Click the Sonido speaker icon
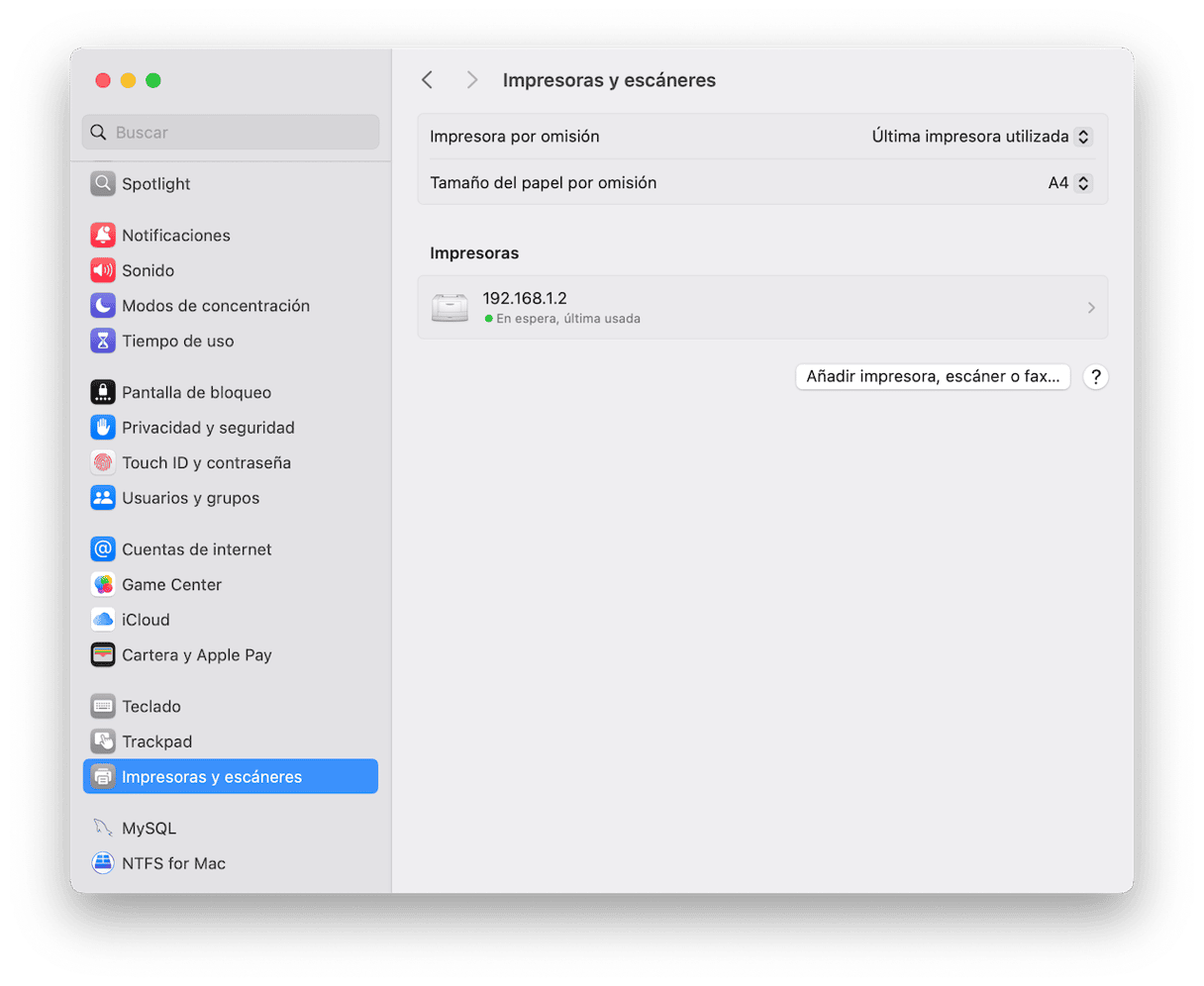The image size is (1204, 986). click(103, 270)
